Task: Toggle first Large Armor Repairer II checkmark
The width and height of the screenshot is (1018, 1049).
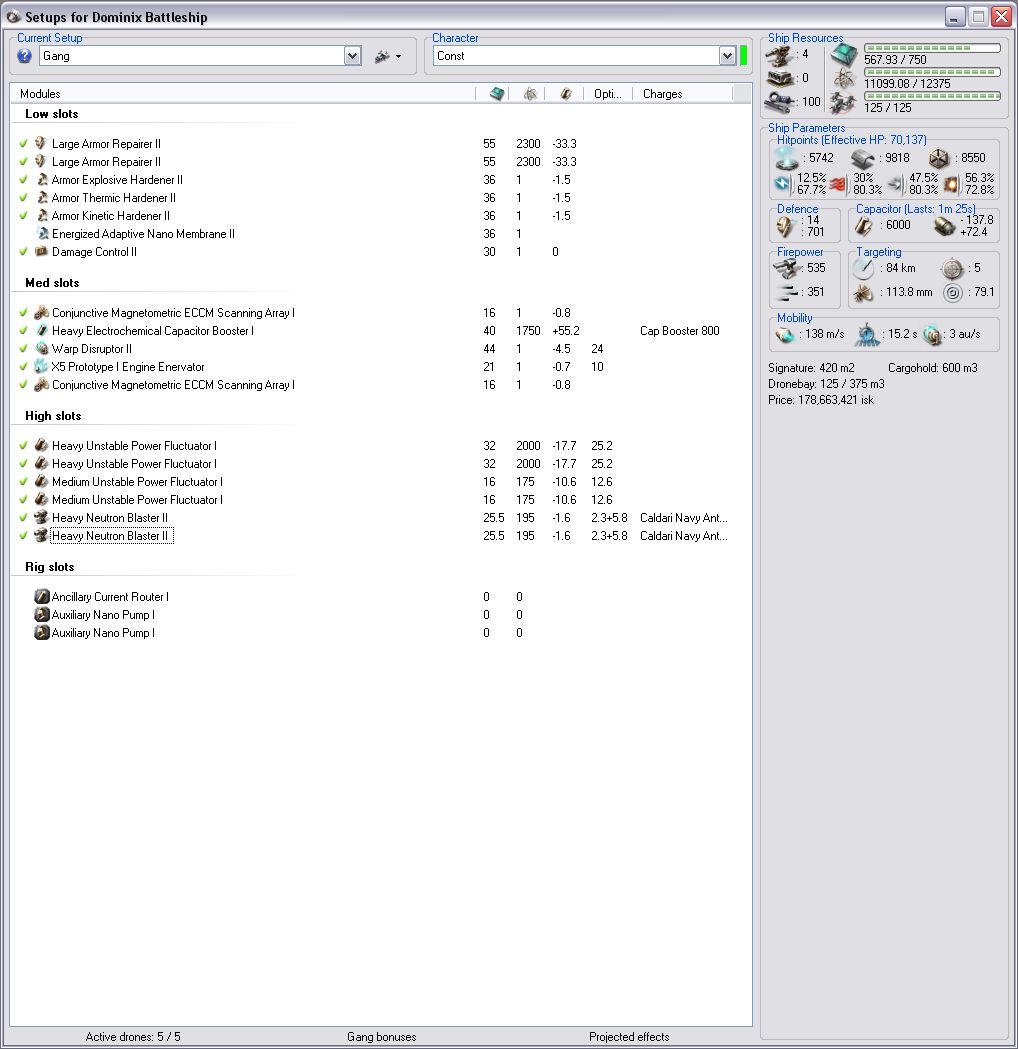Action: tap(23, 143)
